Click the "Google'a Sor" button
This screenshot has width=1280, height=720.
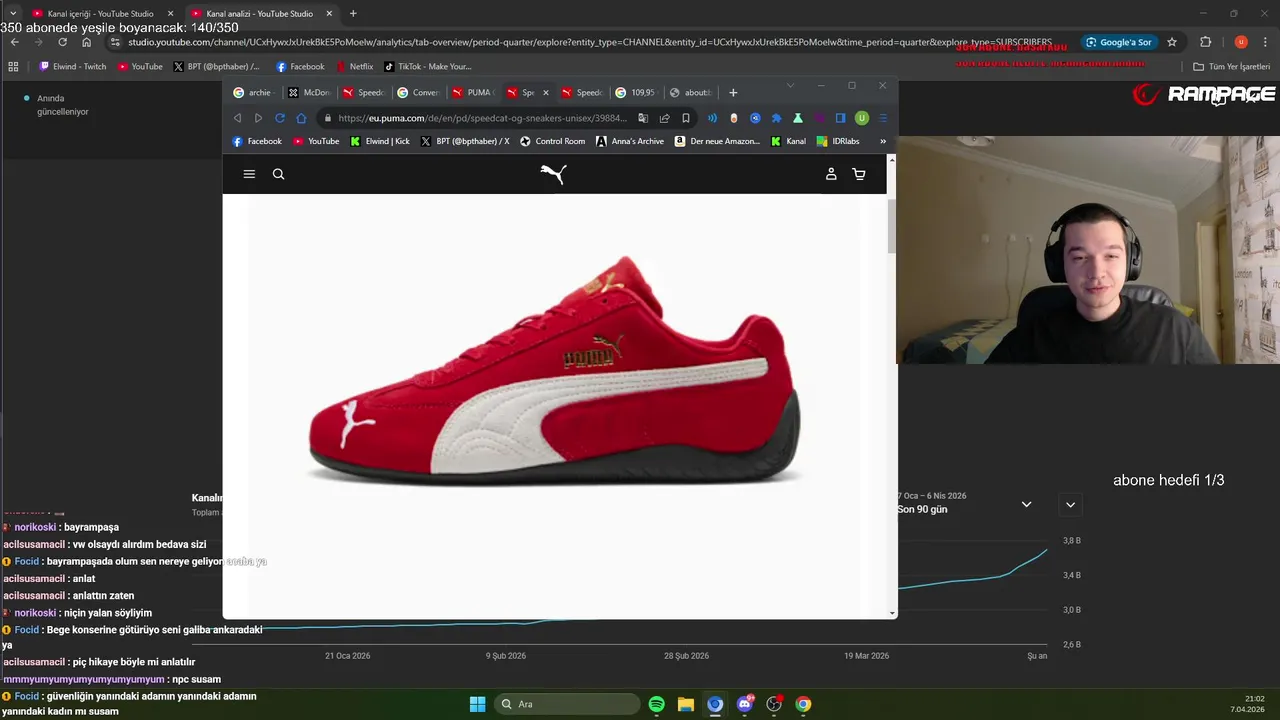click(1118, 42)
